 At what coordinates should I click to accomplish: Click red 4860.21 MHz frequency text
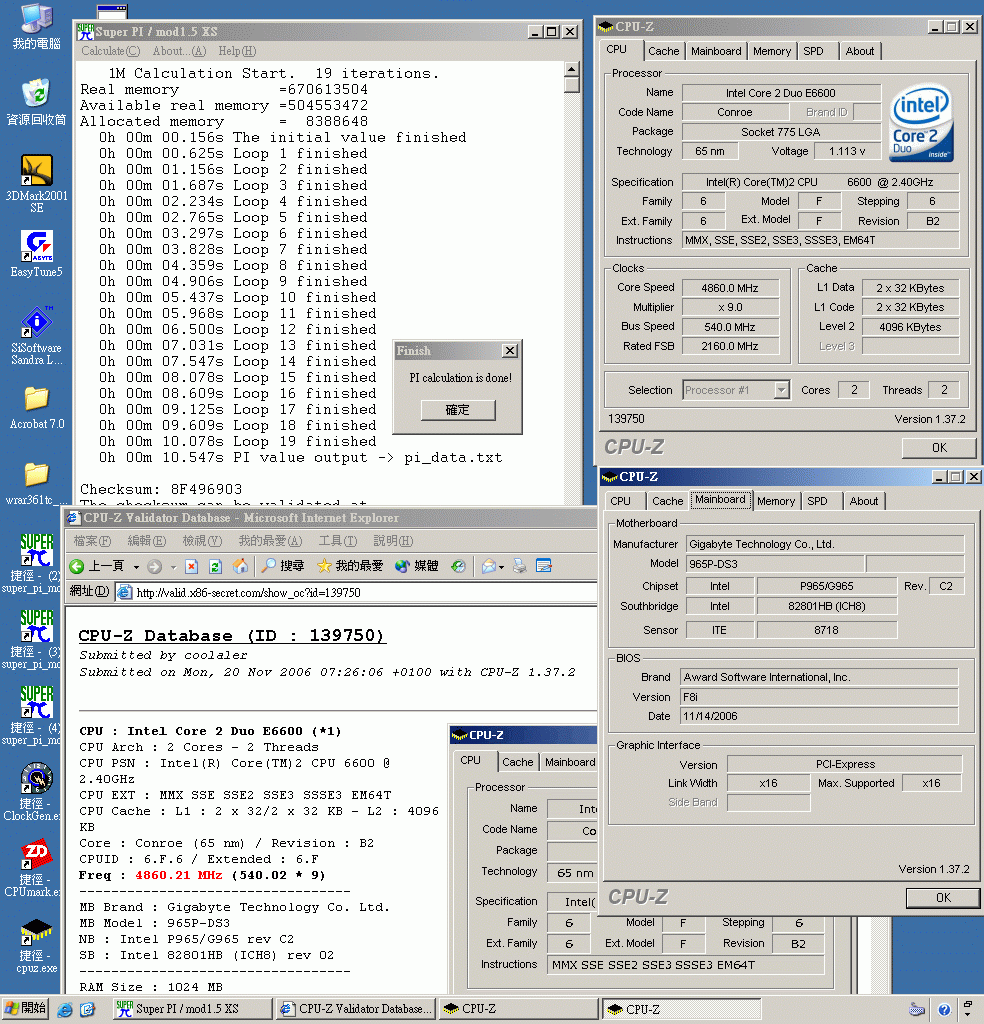(x=178, y=875)
